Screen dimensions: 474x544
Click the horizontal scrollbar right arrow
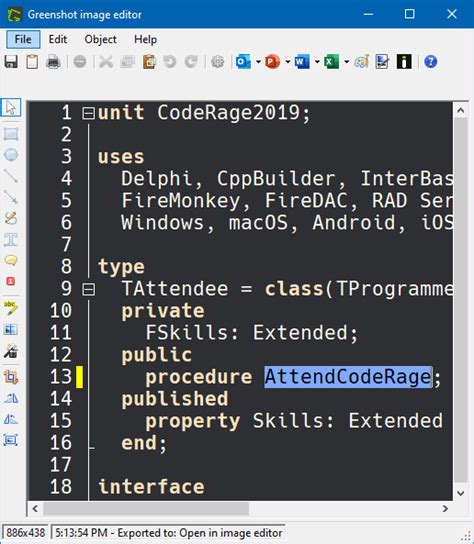coord(446,509)
